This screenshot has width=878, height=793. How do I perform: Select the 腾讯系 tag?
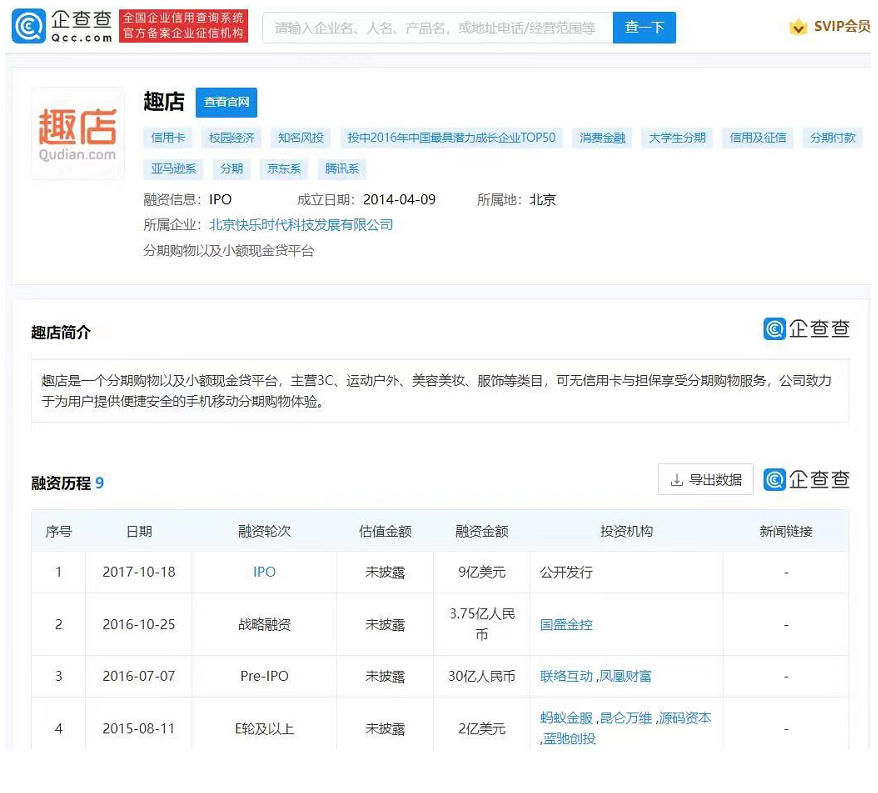pyautogui.click(x=342, y=169)
